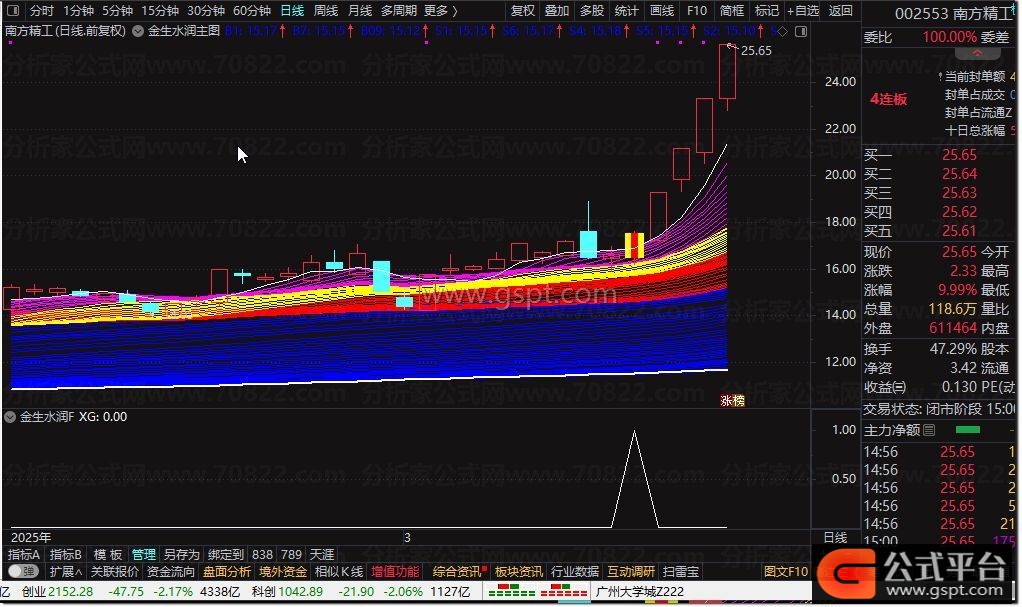Click the 002553 南方精工 stock title
Screen dimensions: 1022x607
tap(956, 13)
